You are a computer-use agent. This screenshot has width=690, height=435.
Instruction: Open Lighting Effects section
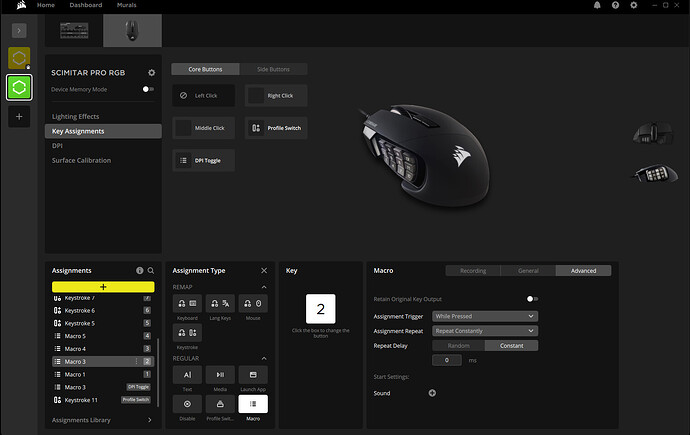tap(75, 117)
